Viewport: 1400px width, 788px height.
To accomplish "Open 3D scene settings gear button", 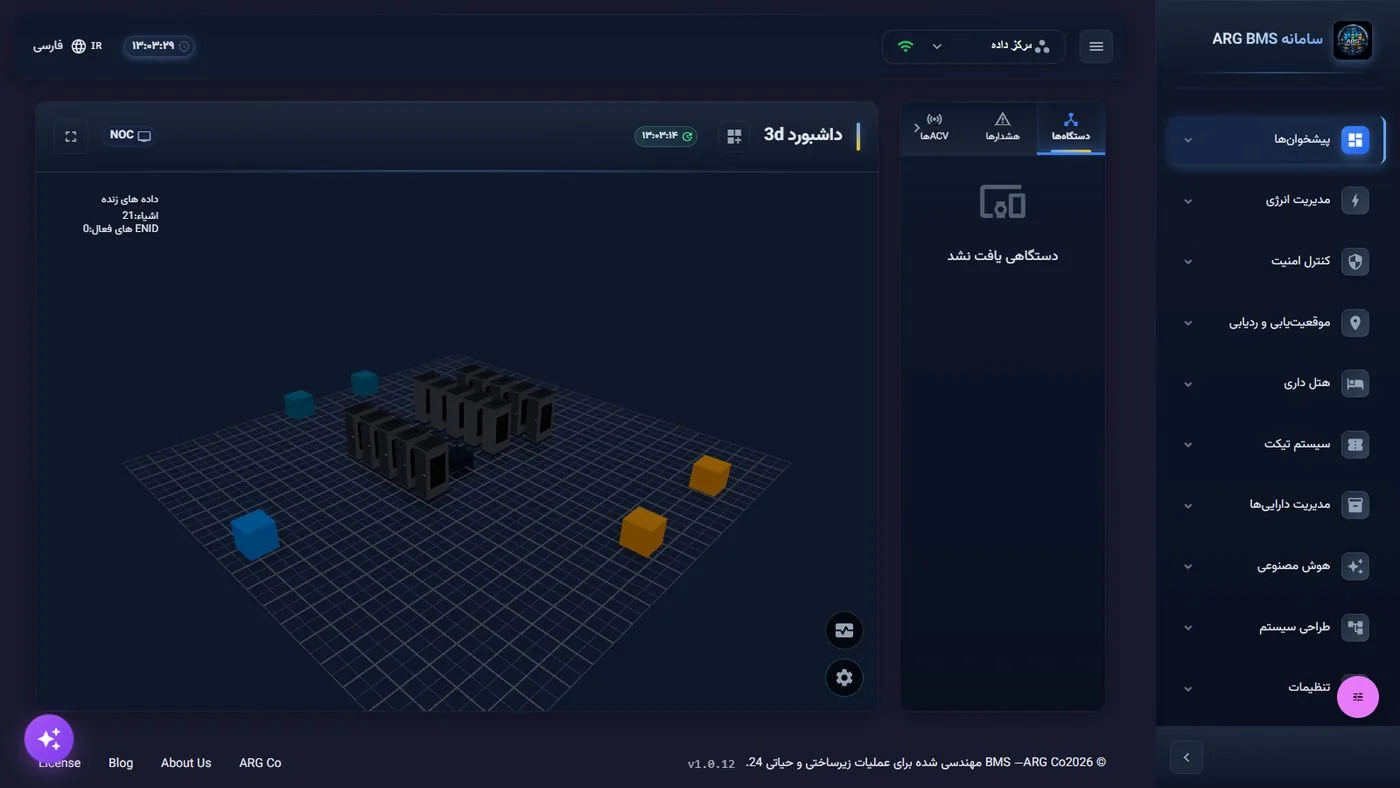I will (x=844, y=678).
